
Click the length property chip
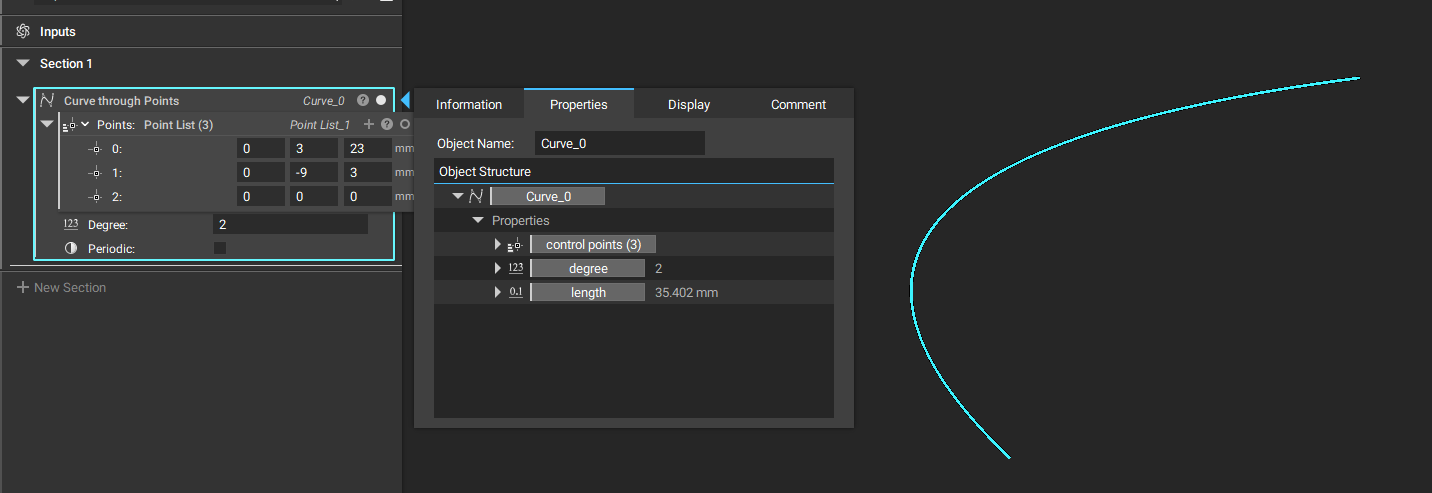(x=588, y=293)
